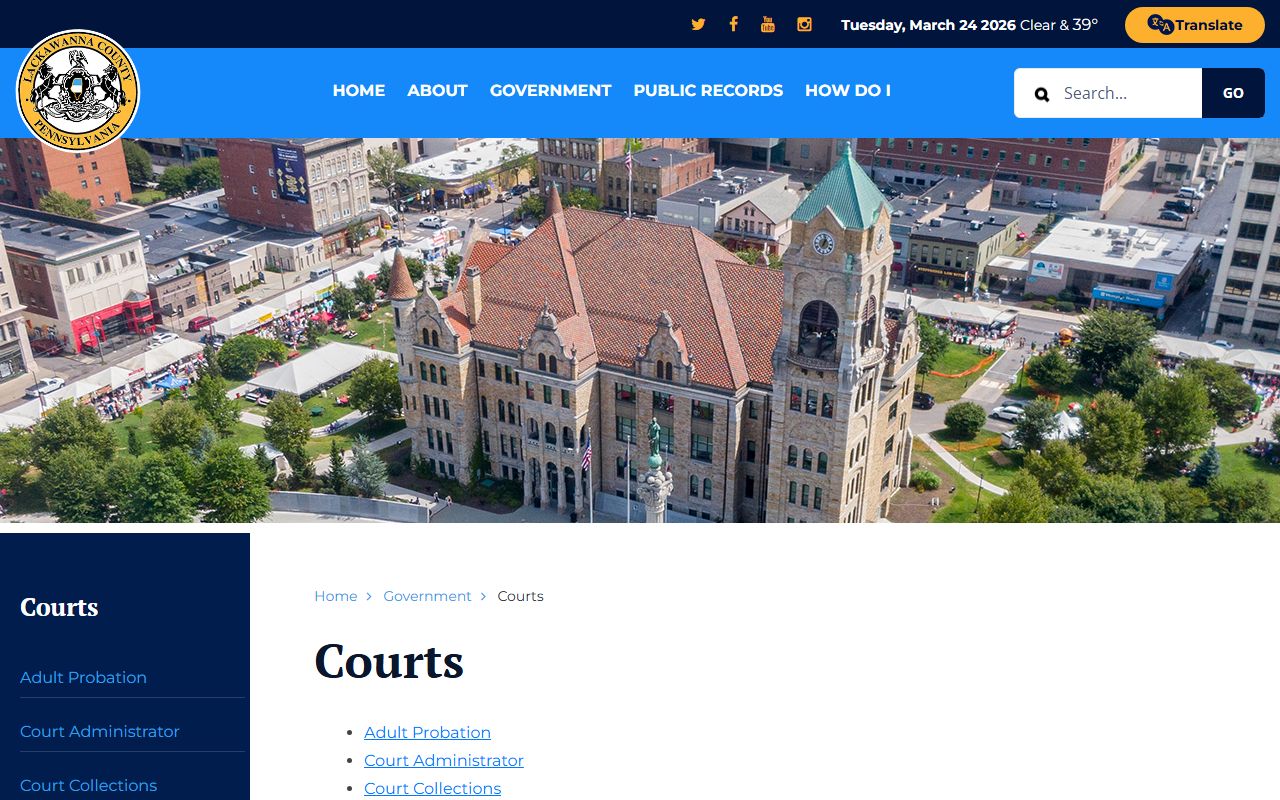
Task: Open the Twitter social icon
Action: (698, 25)
